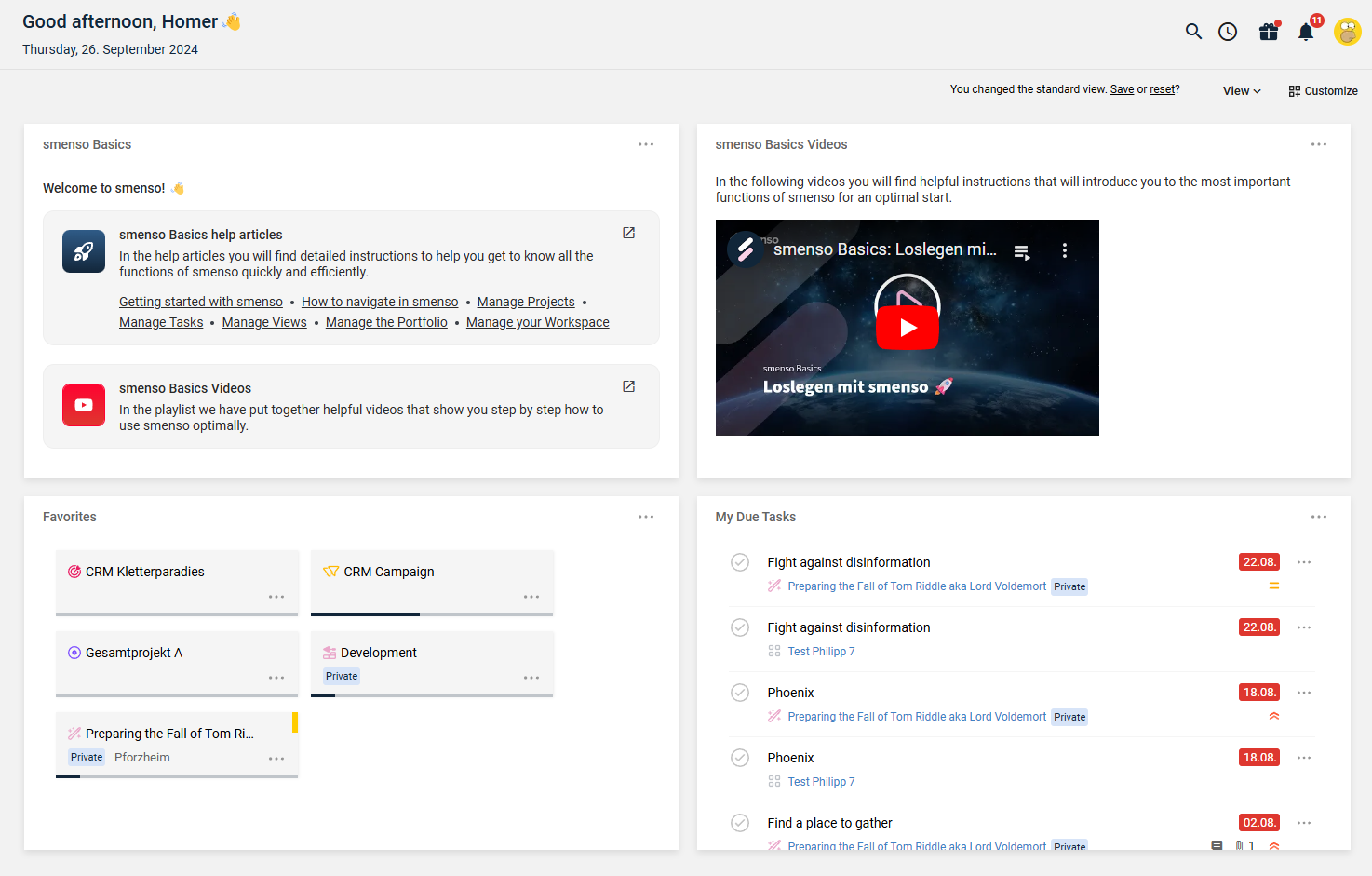This screenshot has height=876, width=1372.
Task: Open the My Due Tasks widget options
Action: tap(1318, 517)
